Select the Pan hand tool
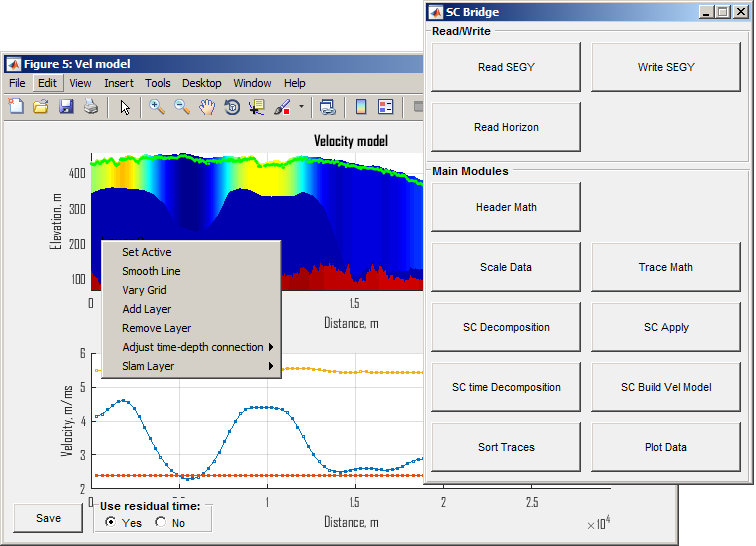Screen dimensions: 756x546 [207, 107]
